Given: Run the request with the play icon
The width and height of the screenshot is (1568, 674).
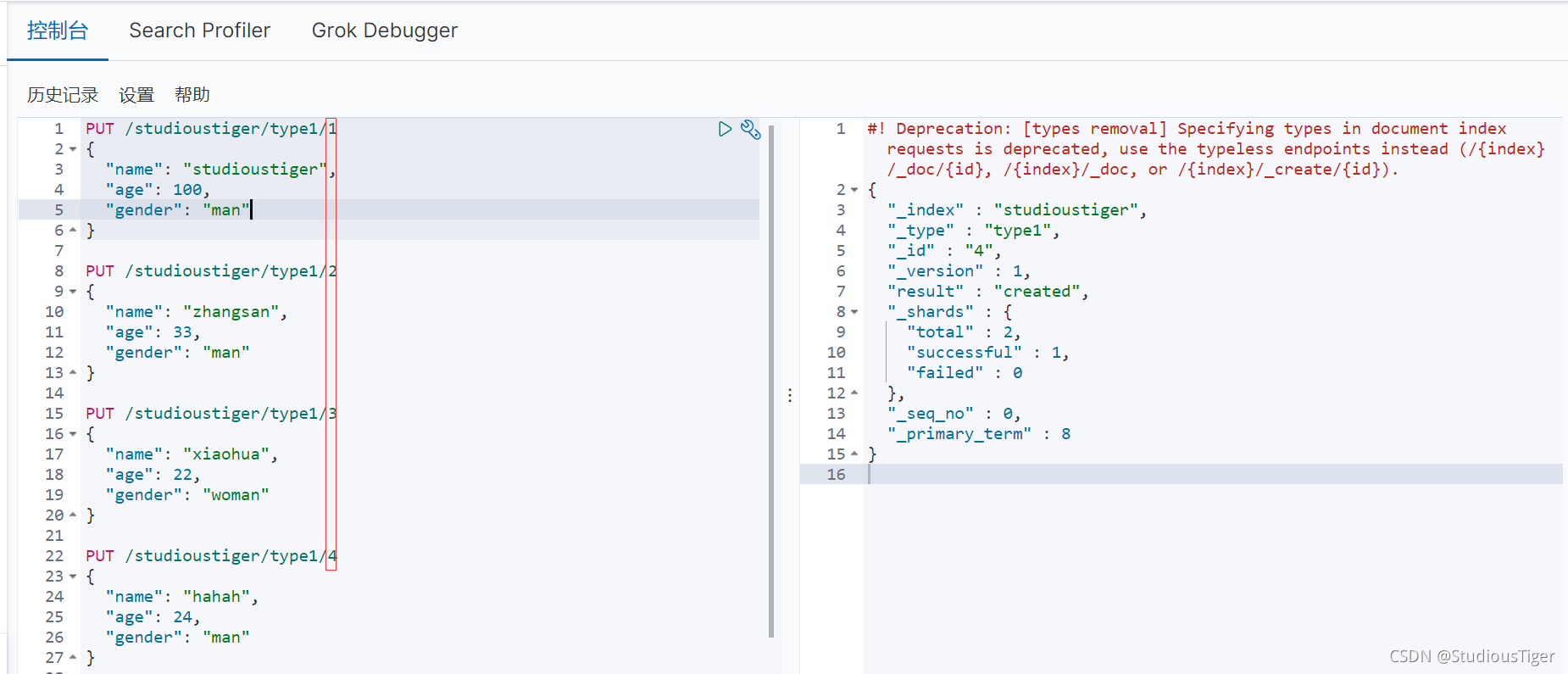Looking at the screenshot, I should (x=725, y=129).
